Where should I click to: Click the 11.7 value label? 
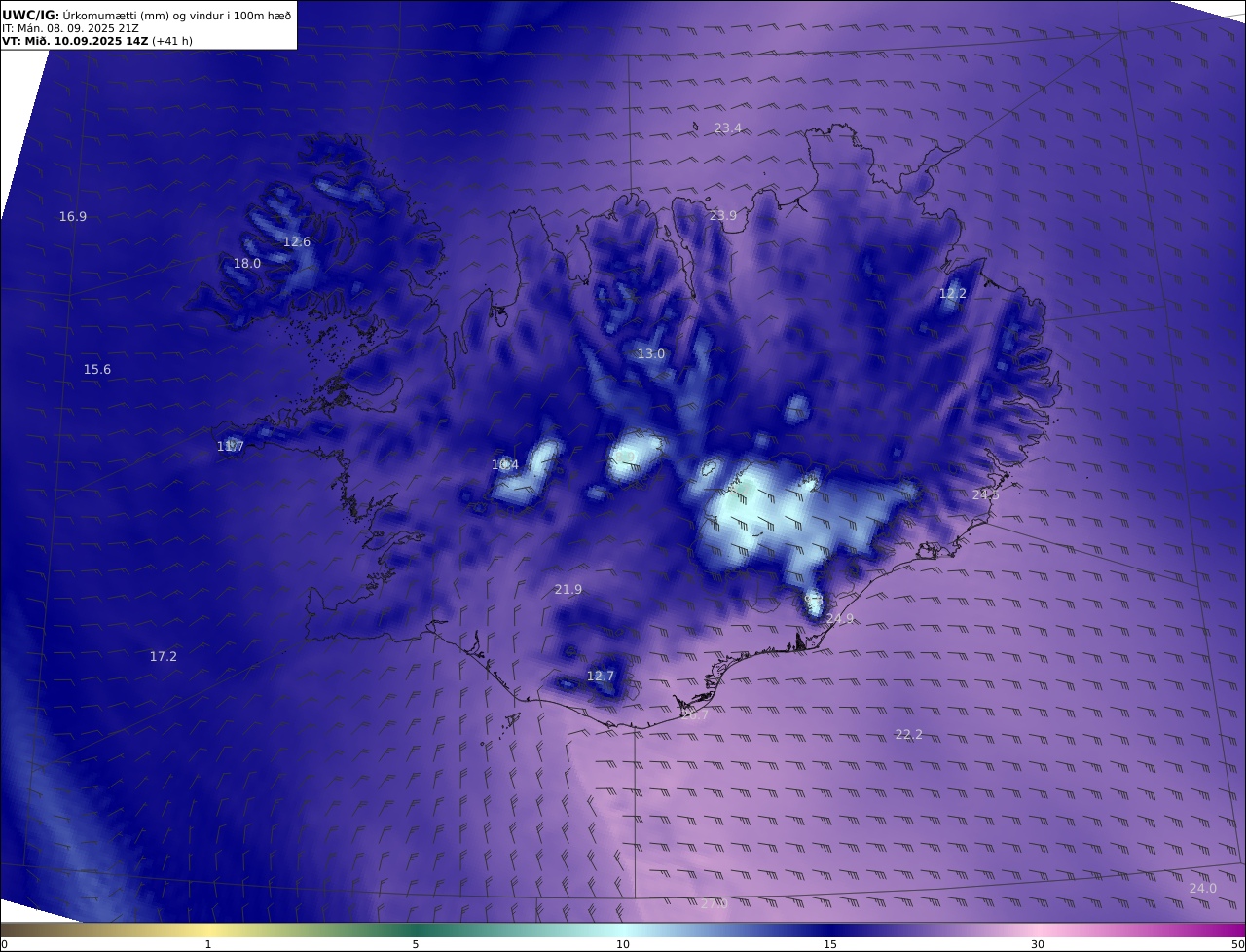pos(231,446)
